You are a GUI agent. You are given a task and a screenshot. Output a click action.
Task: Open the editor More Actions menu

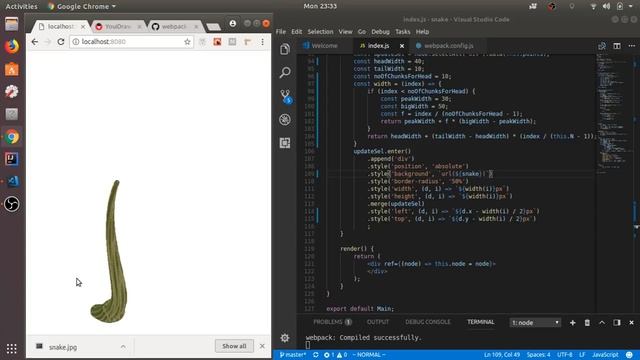[x=631, y=46]
